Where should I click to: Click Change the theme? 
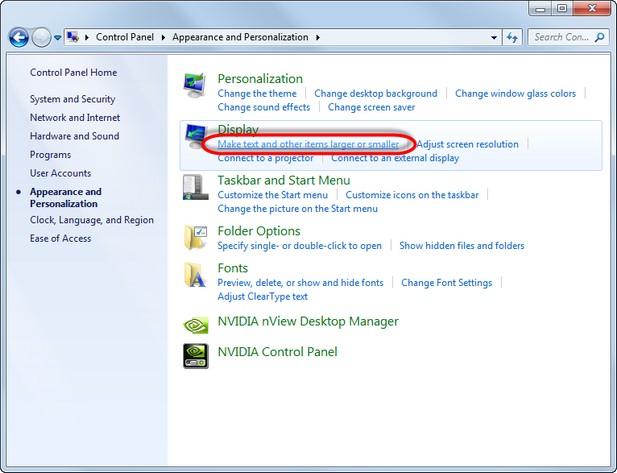click(x=257, y=94)
